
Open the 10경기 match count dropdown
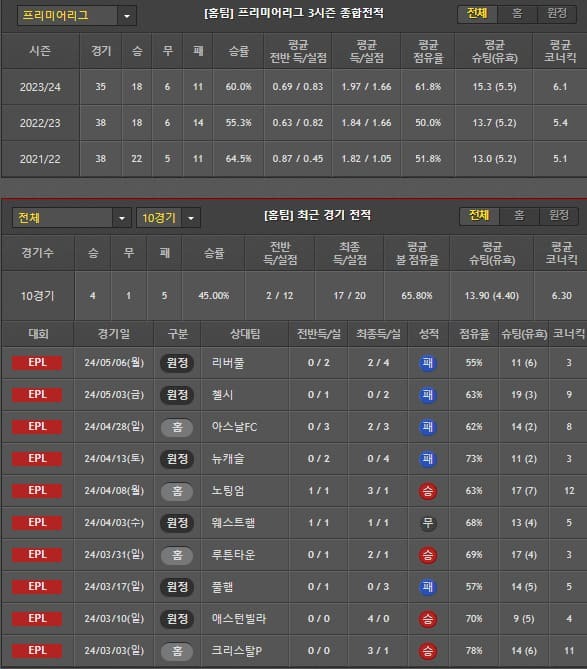(168, 218)
